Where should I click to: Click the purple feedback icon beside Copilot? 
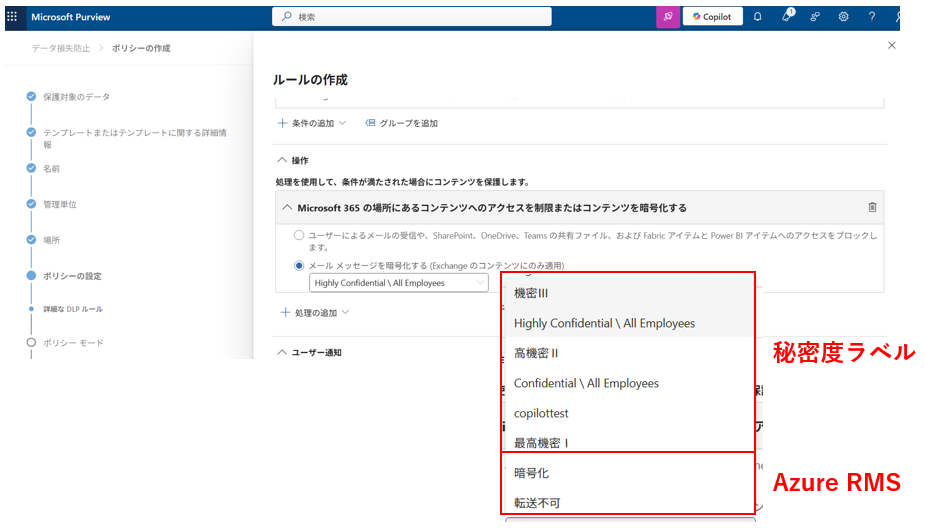667,17
